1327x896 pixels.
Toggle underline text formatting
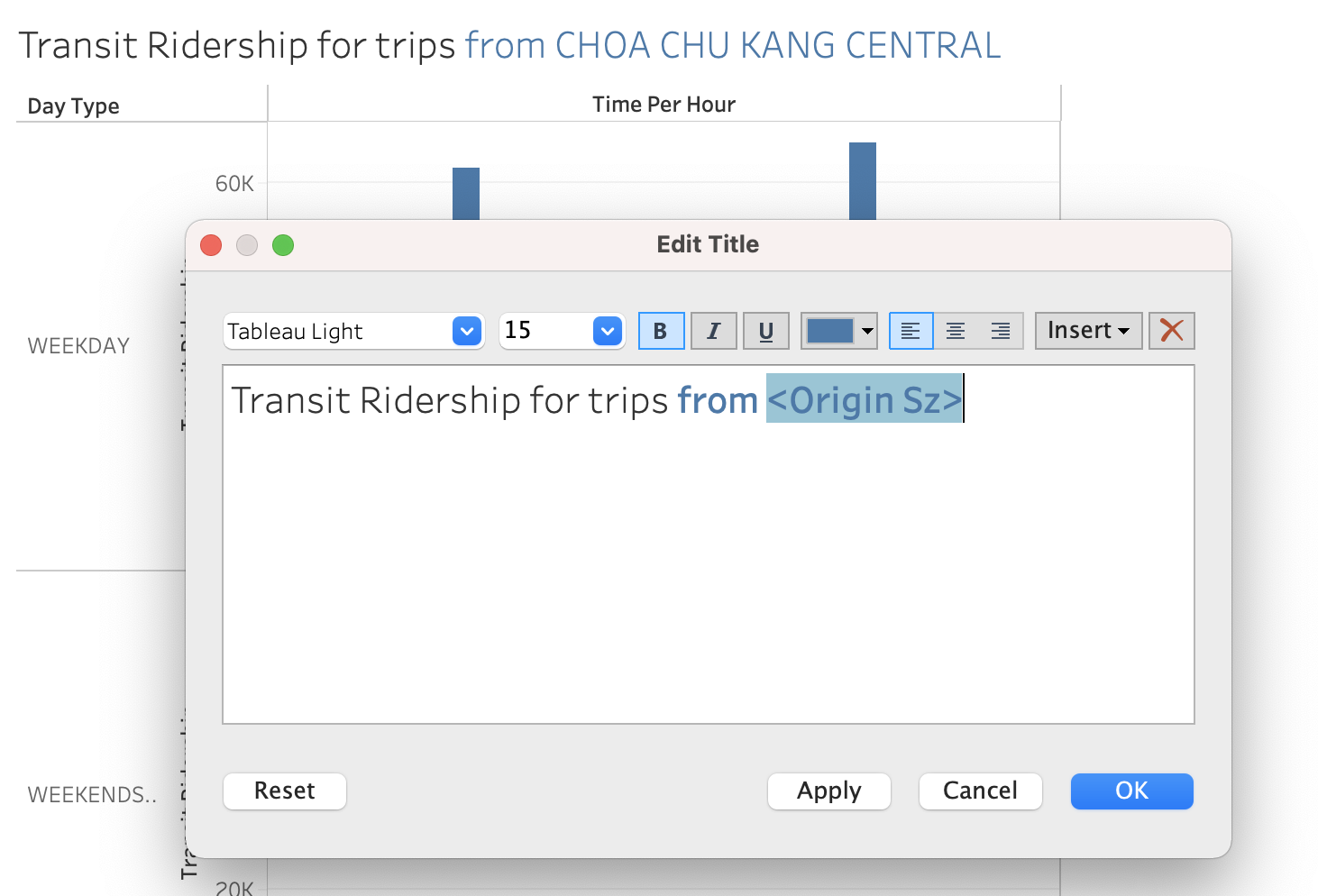point(766,331)
